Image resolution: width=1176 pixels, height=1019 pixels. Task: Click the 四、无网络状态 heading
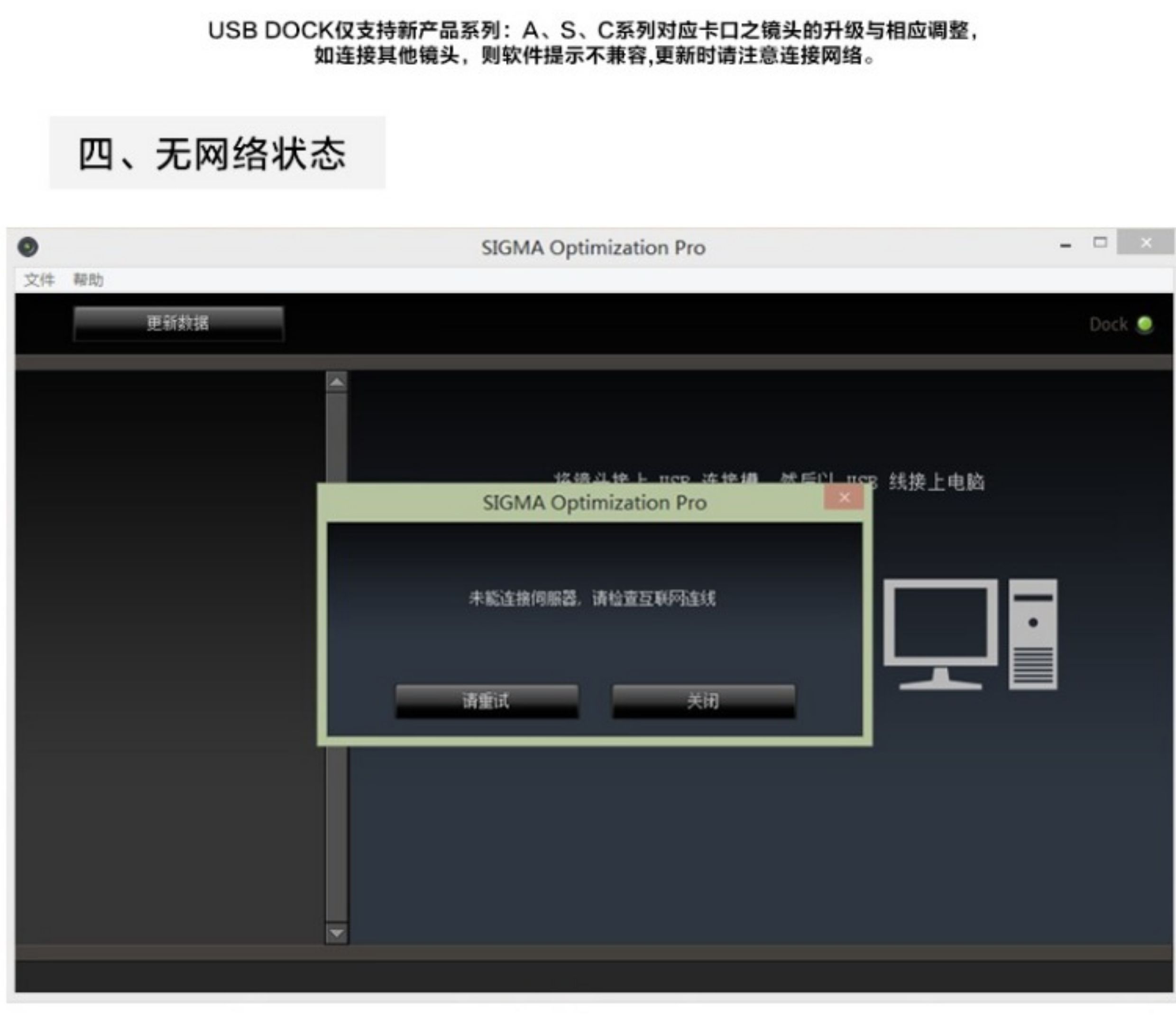(212, 154)
